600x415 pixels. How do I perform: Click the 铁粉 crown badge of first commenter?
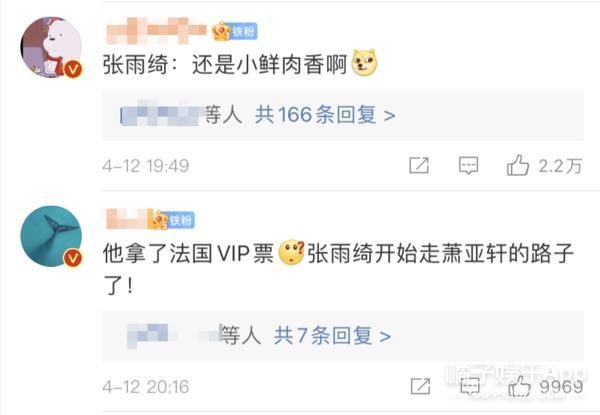point(235,31)
